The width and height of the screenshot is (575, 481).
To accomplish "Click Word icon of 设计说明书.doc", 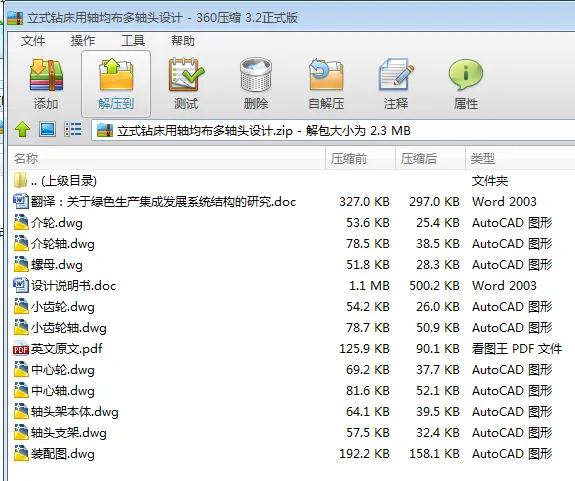I will [21, 285].
